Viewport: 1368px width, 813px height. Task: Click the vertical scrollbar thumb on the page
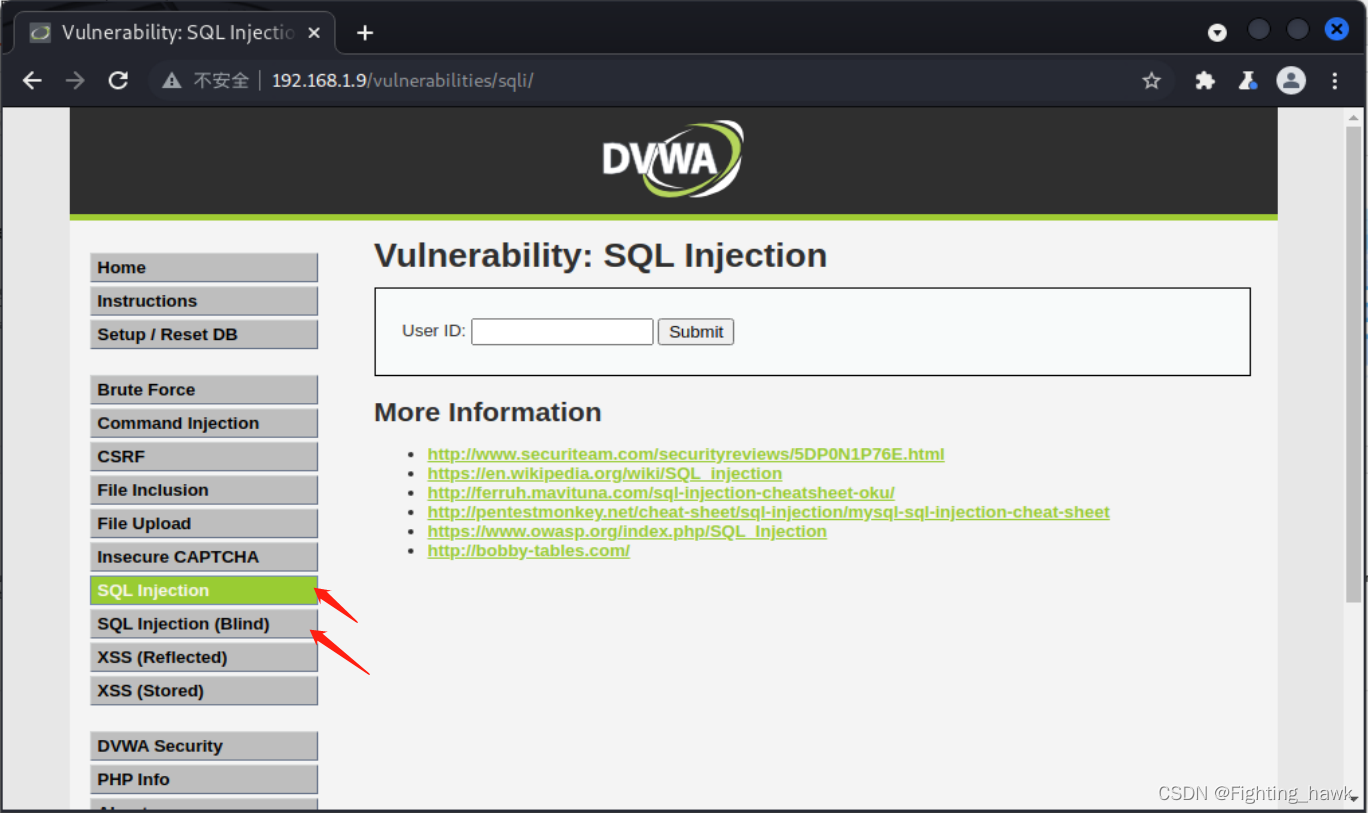coord(1353,365)
